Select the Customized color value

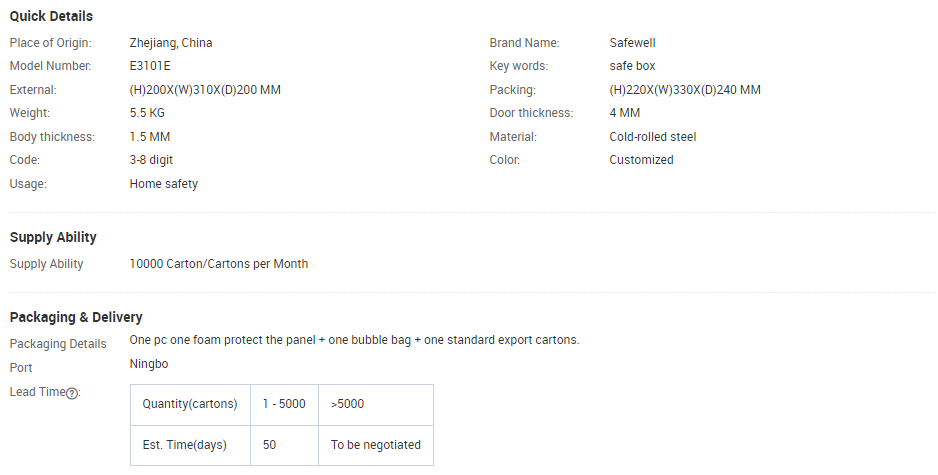pos(641,160)
